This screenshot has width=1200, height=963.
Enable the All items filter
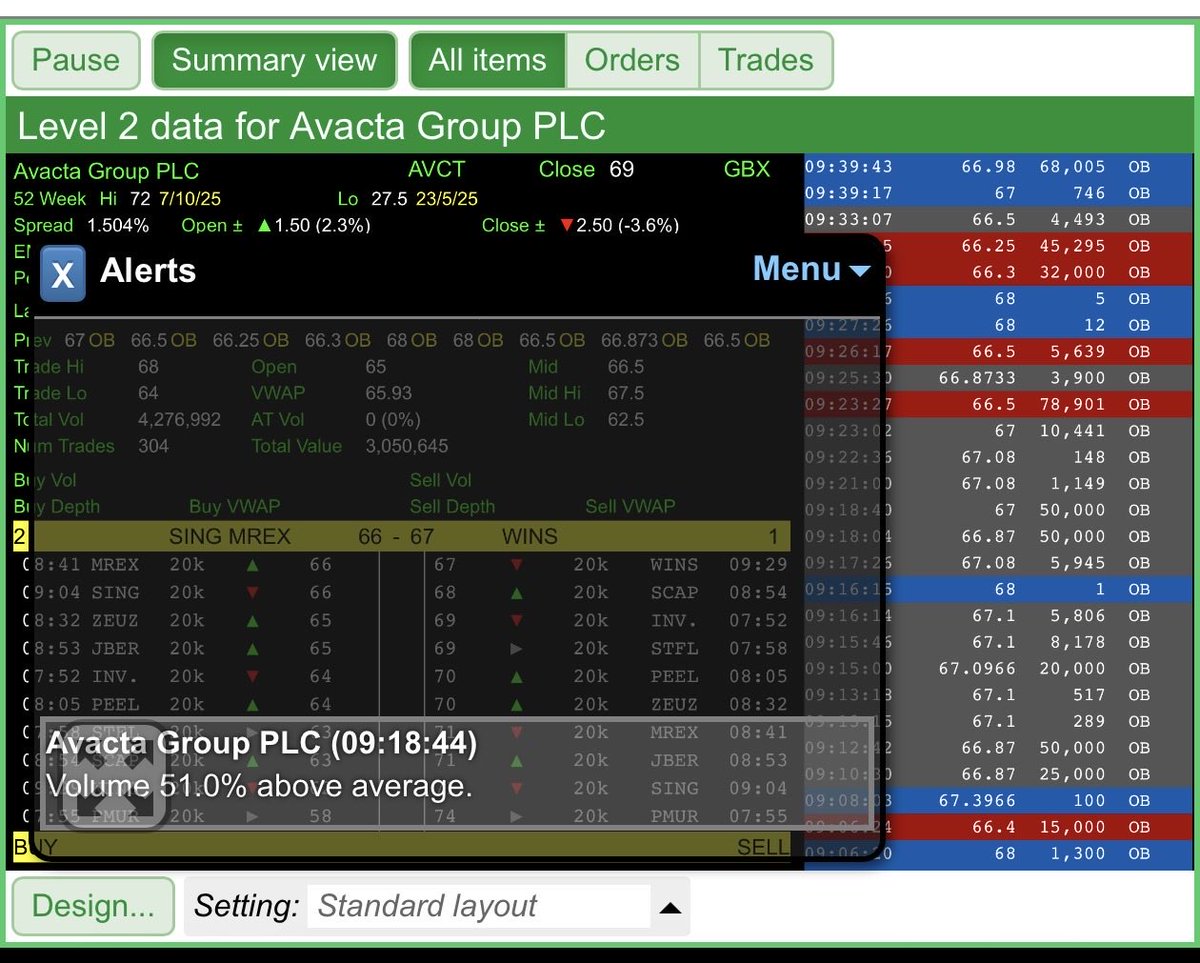point(487,60)
